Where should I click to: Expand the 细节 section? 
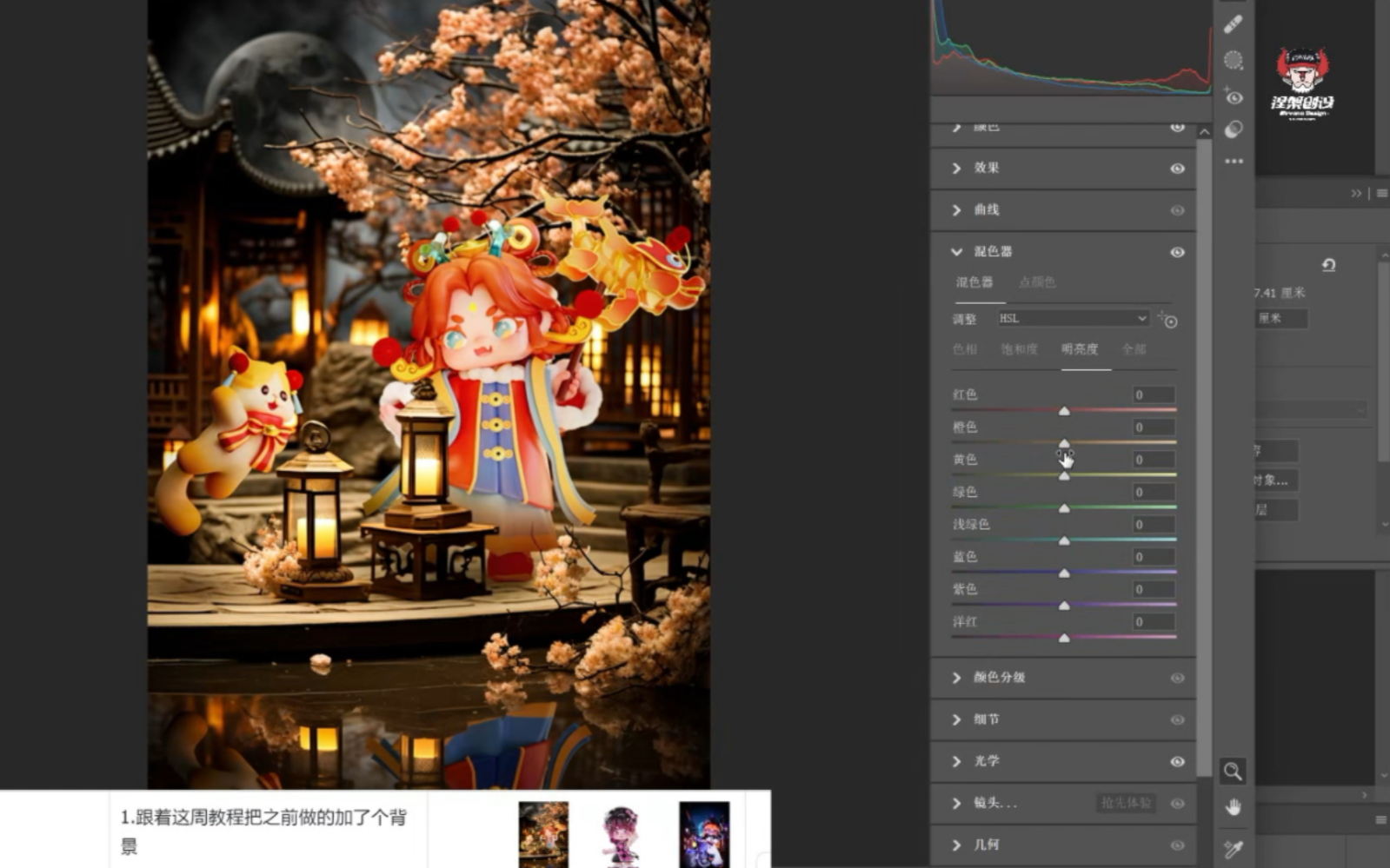click(x=957, y=719)
